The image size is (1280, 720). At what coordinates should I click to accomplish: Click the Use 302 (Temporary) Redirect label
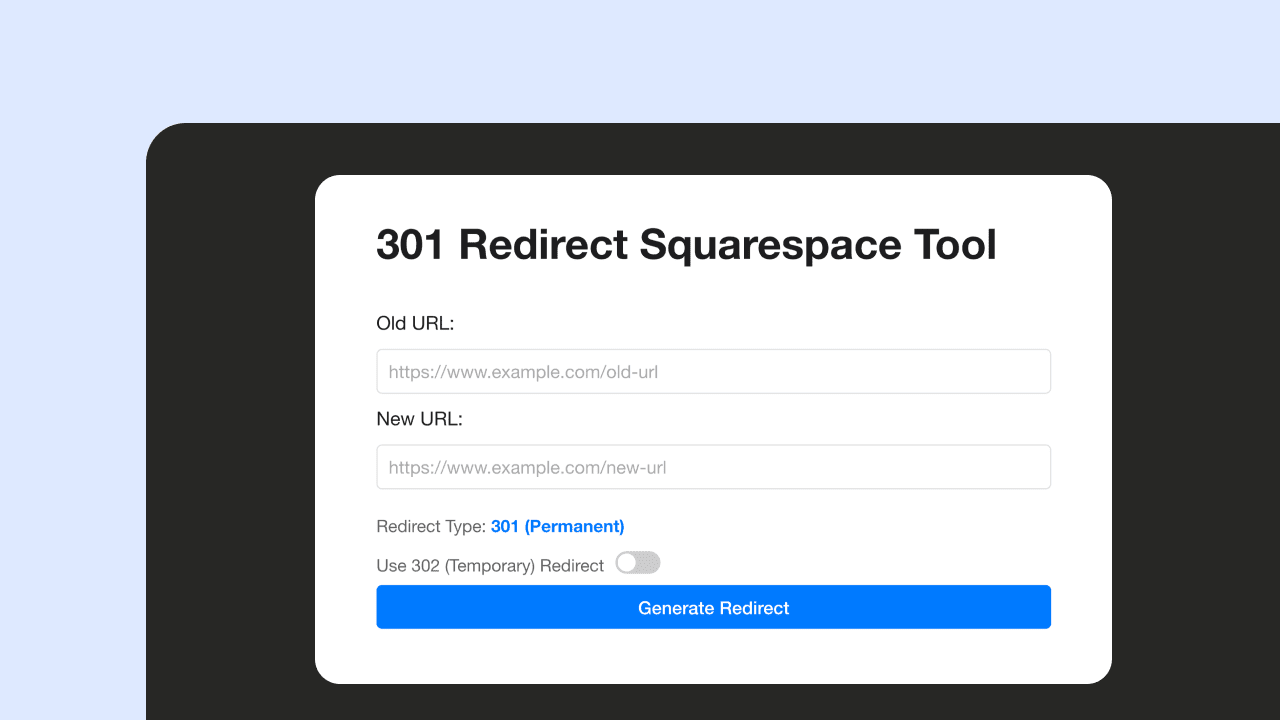(x=490, y=565)
